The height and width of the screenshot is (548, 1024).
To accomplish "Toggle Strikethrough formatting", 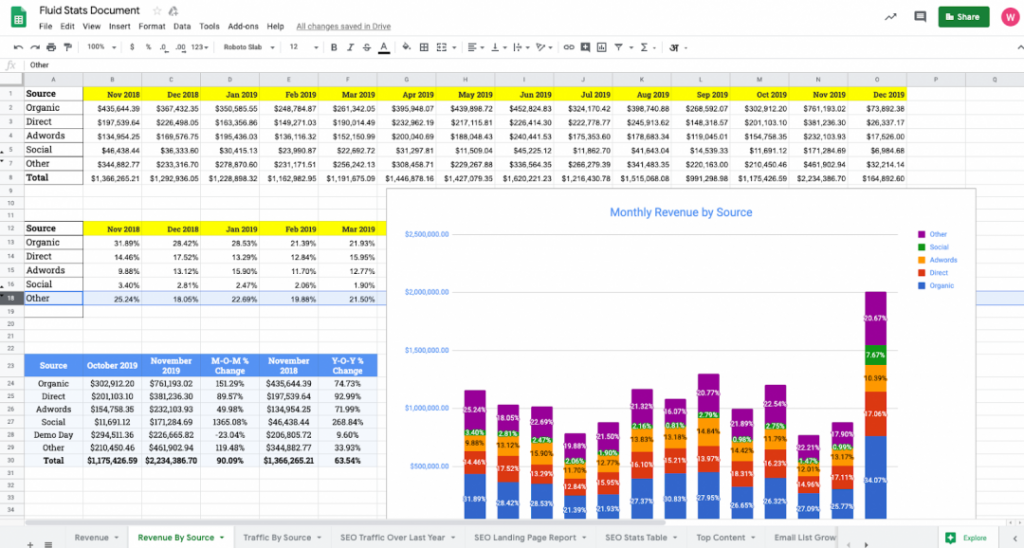I will pos(365,47).
